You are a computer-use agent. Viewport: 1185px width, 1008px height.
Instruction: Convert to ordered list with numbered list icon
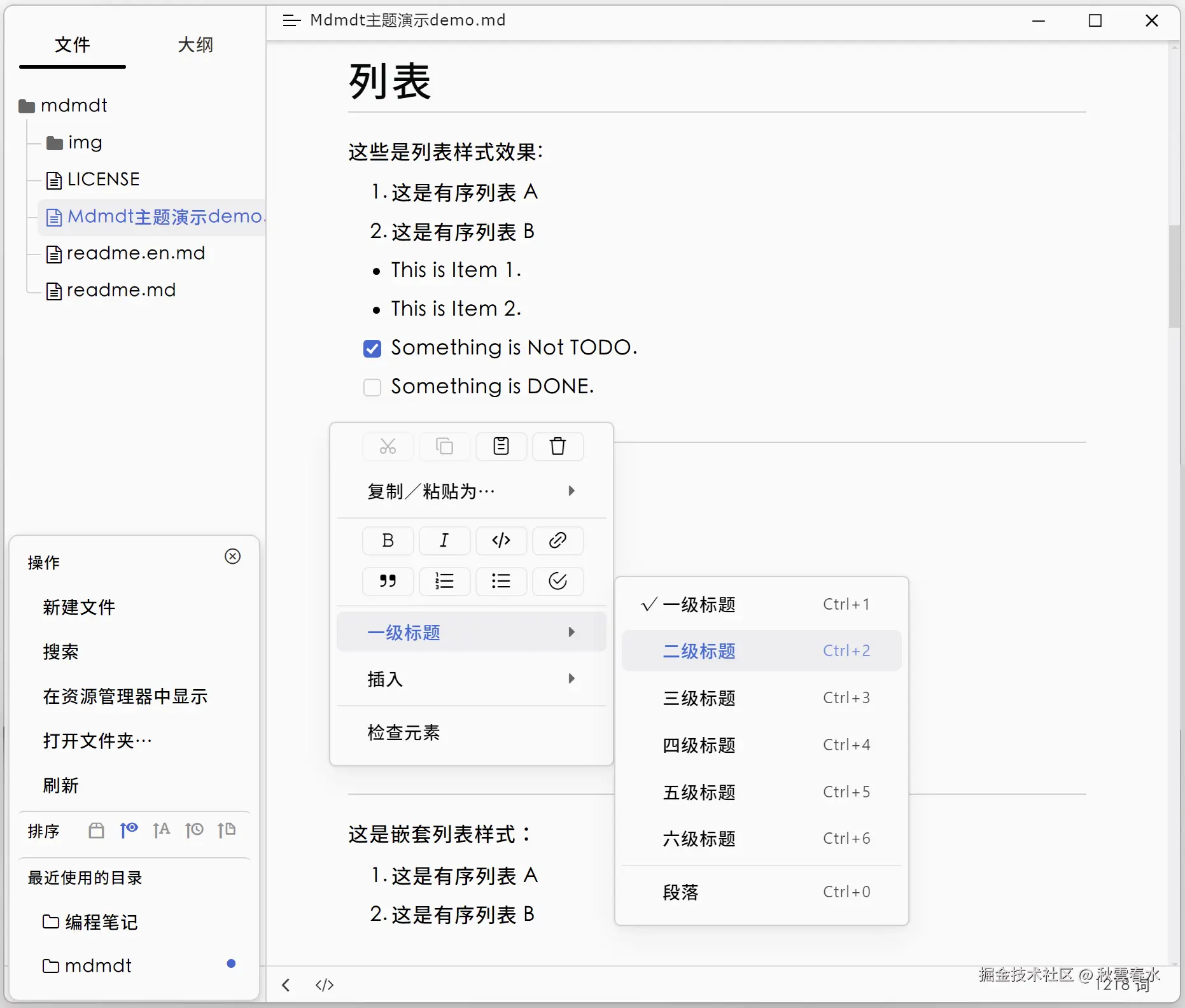[x=444, y=581]
